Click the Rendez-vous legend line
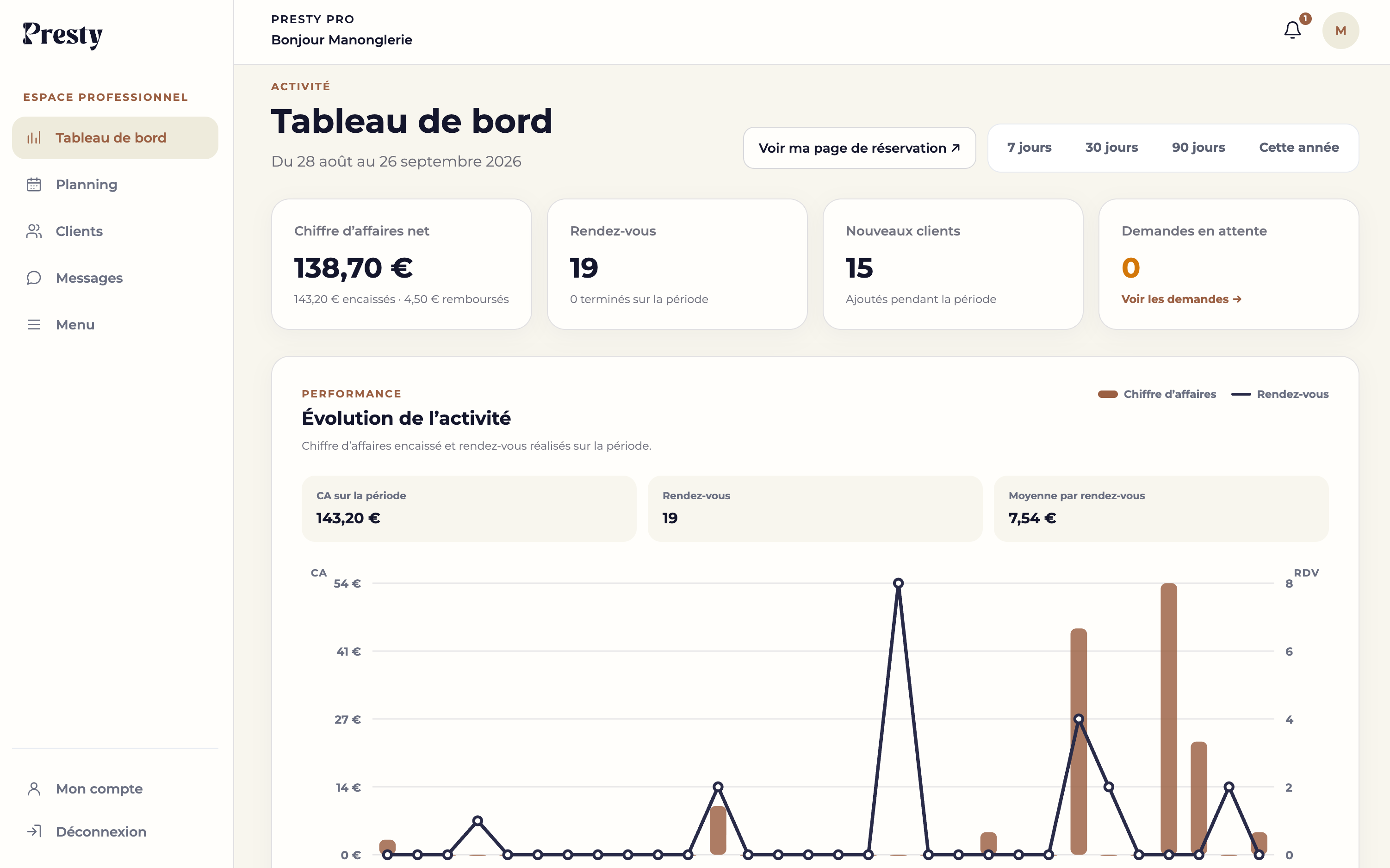 tap(1241, 394)
